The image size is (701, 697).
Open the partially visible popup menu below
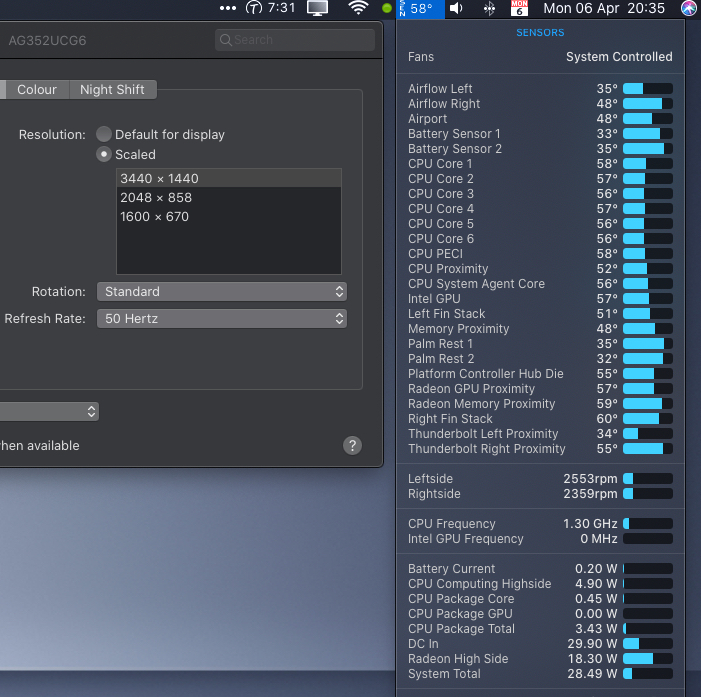[x=49, y=411]
